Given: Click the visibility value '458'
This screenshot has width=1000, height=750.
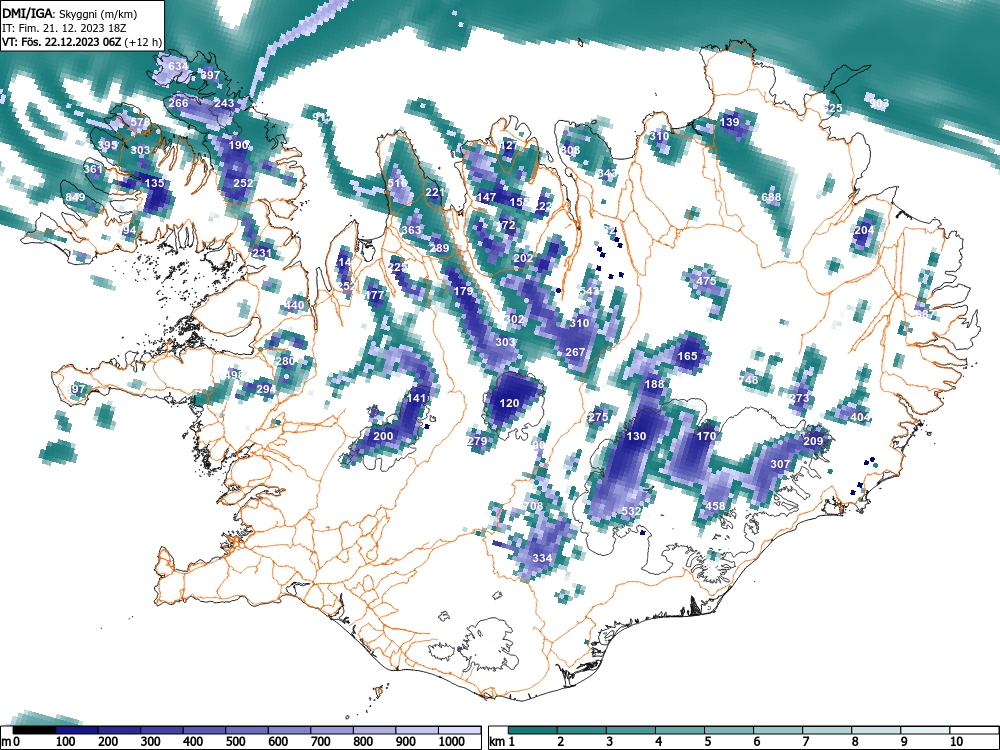Looking at the screenshot, I should tap(715, 506).
